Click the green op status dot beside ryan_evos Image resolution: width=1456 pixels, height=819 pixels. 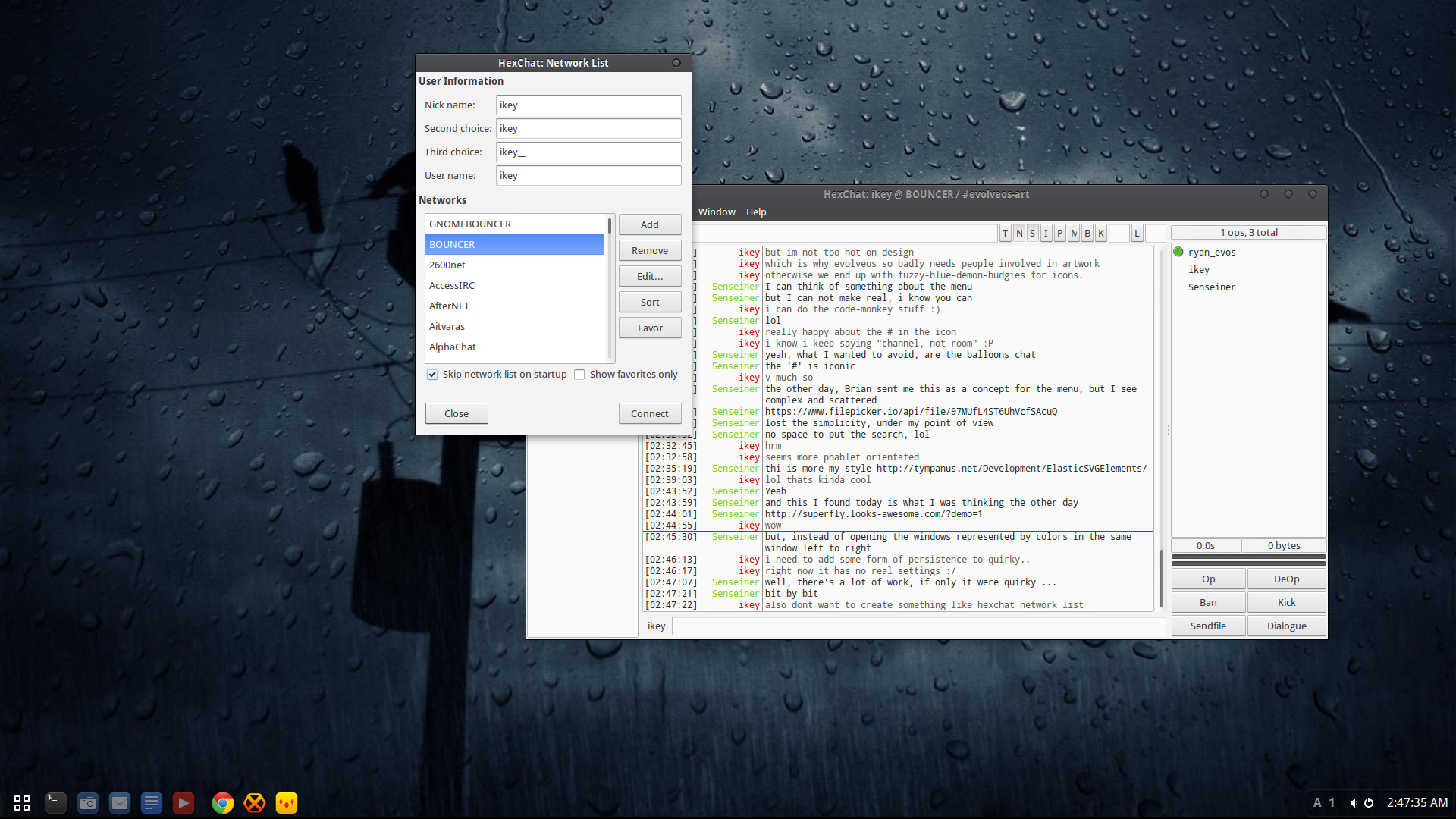coord(1178,252)
